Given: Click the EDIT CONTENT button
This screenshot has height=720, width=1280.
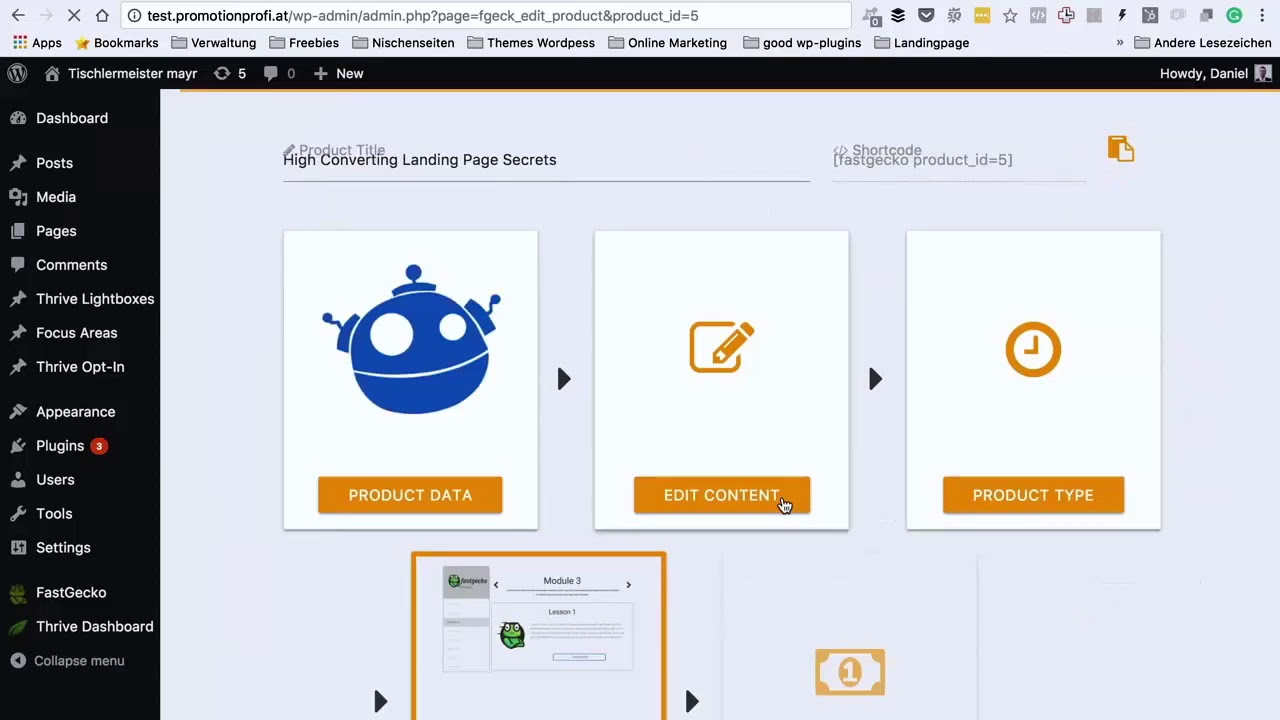Looking at the screenshot, I should [722, 495].
